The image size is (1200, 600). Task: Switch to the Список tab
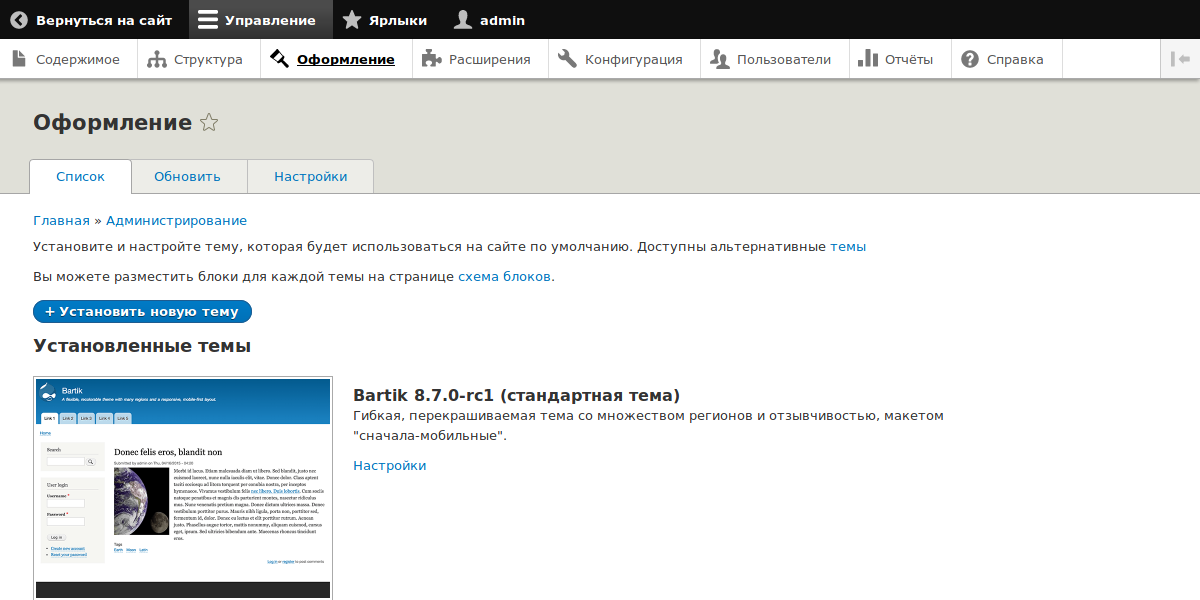[80, 177]
